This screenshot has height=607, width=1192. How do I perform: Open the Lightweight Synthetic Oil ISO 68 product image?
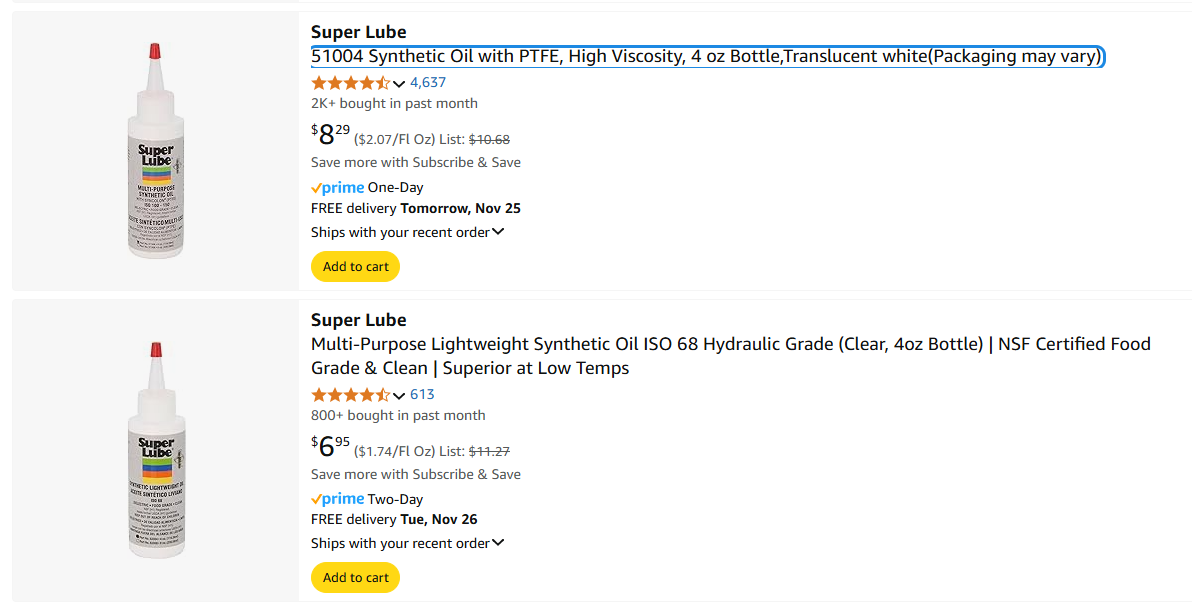coord(156,450)
